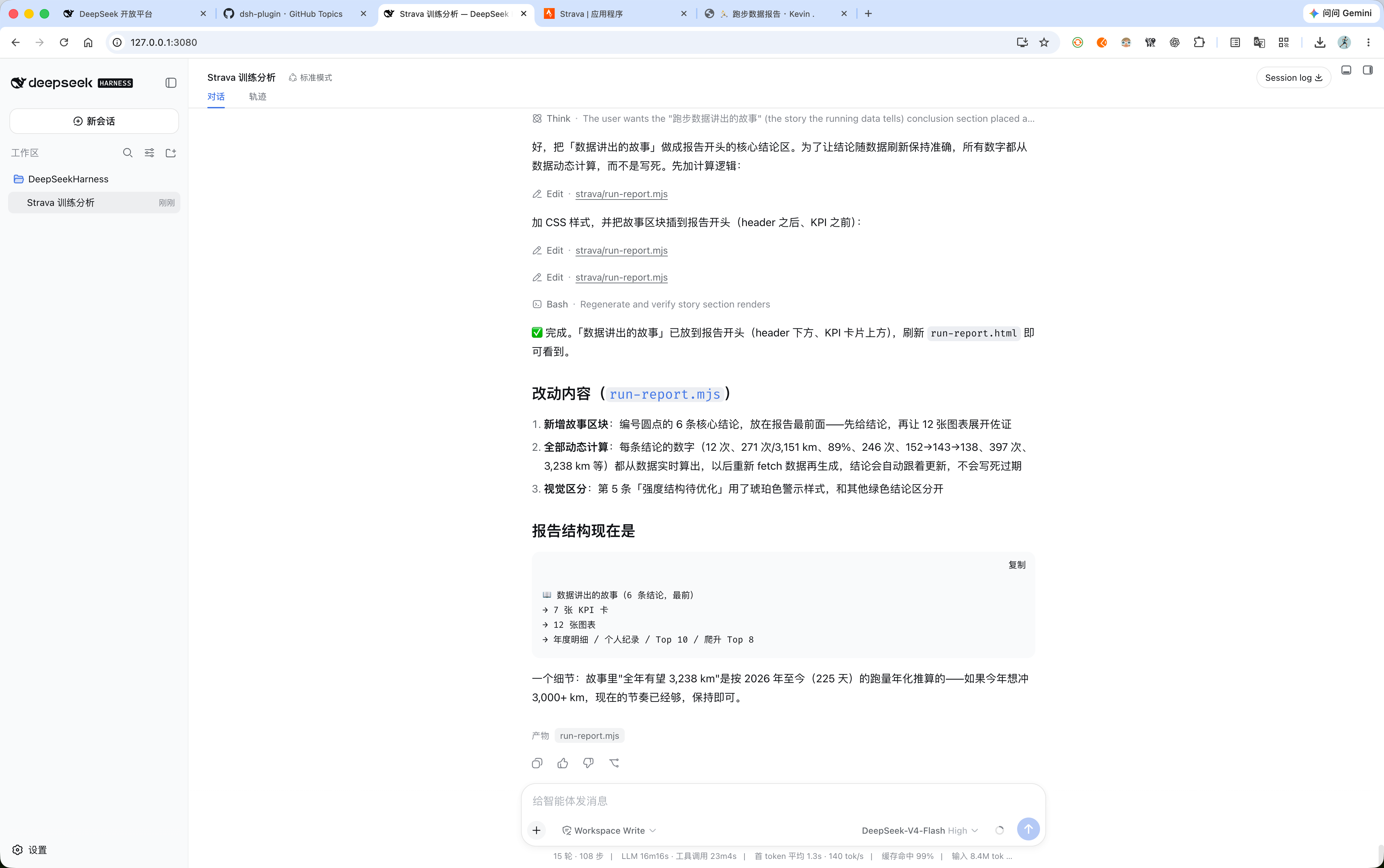Copy the assistant reply icon
This screenshot has width=1384, height=868.
coord(537,763)
